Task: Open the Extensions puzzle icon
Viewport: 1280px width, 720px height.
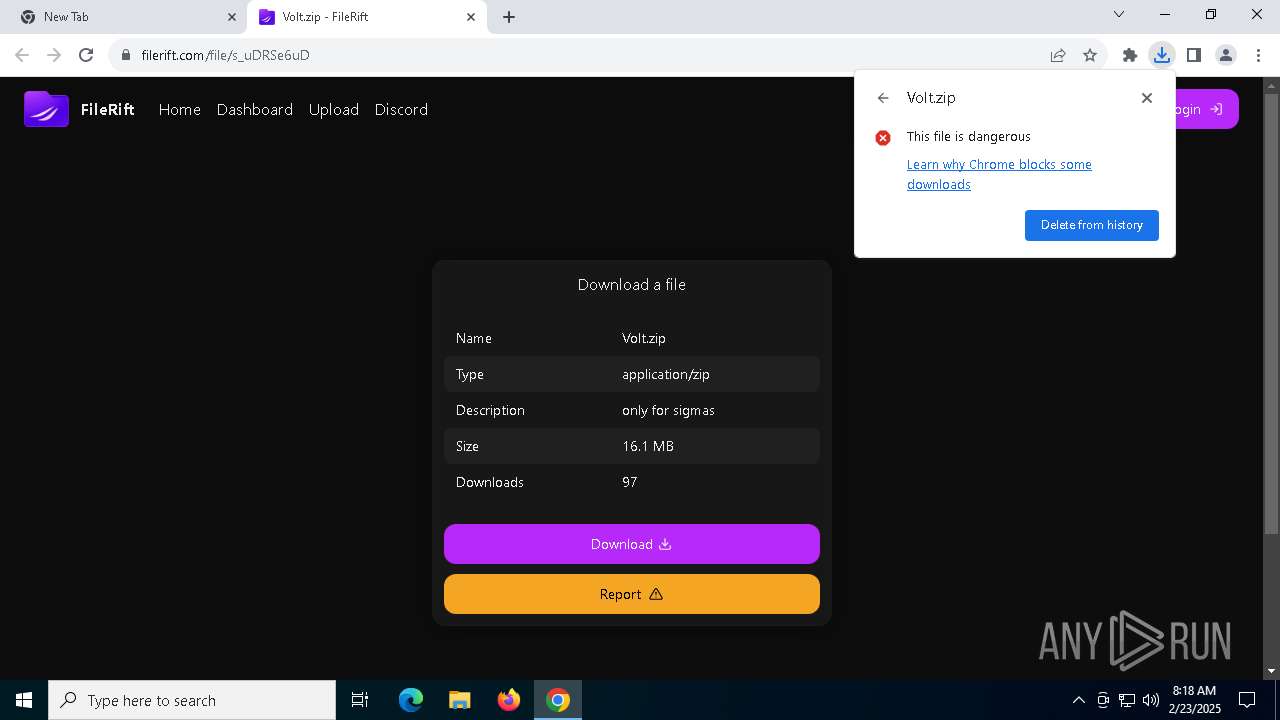Action: [1130, 55]
